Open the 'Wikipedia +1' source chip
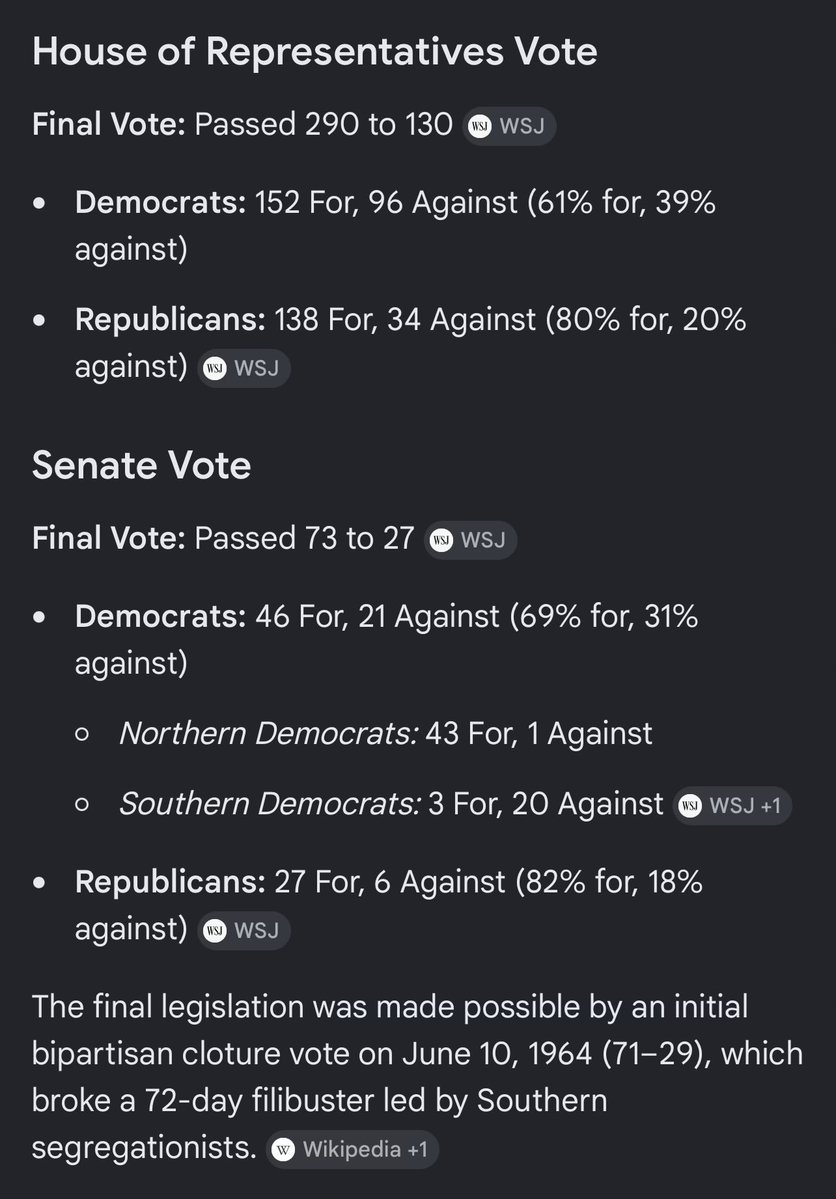 click(x=353, y=1149)
